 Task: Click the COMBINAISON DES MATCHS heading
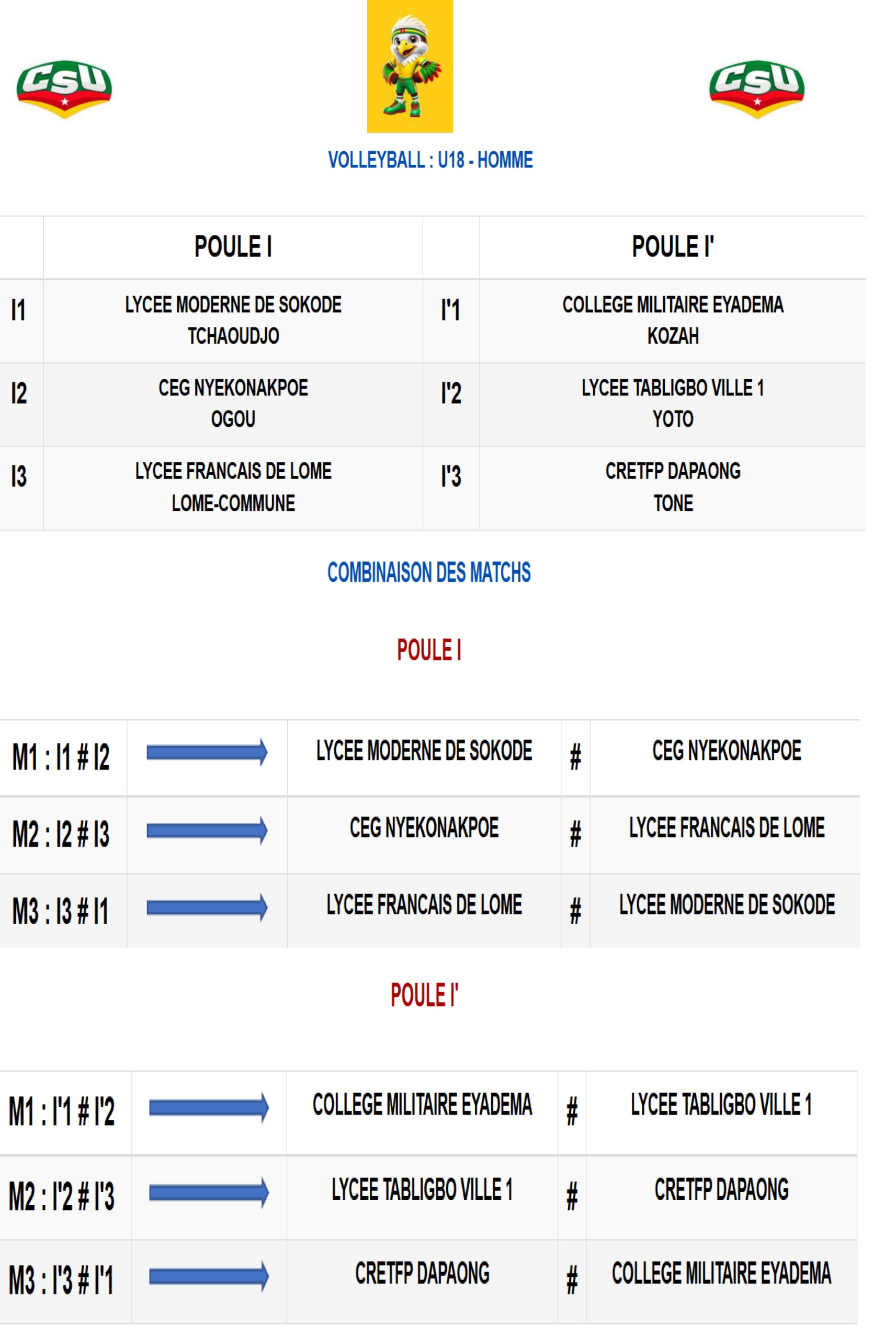[429, 572]
